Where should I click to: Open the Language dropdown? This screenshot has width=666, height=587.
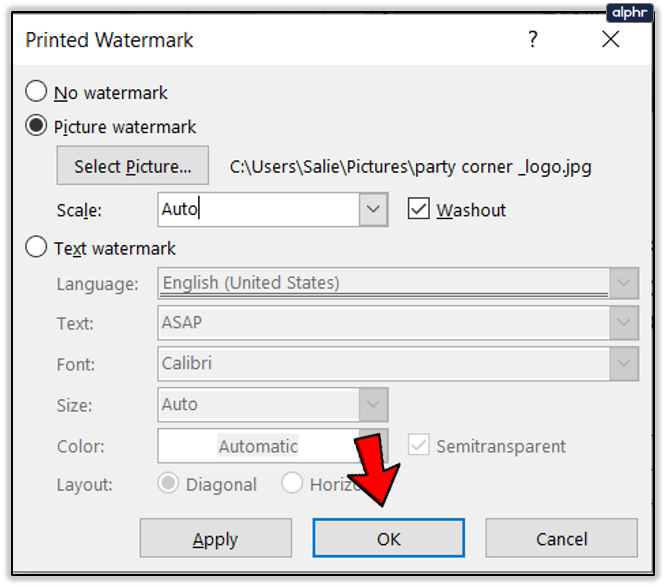625,284
